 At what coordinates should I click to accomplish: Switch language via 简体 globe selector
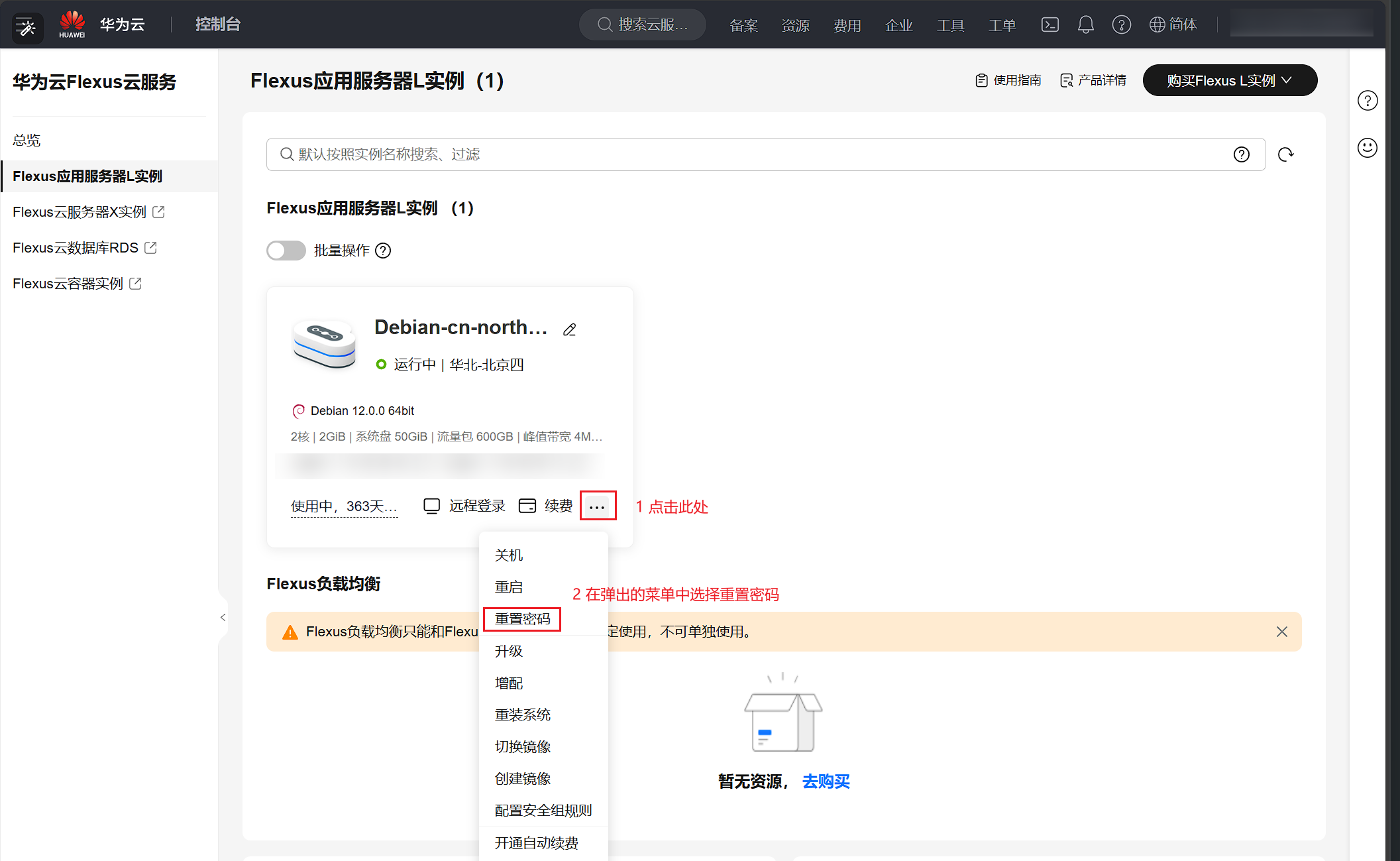[x=1173, y=25]
